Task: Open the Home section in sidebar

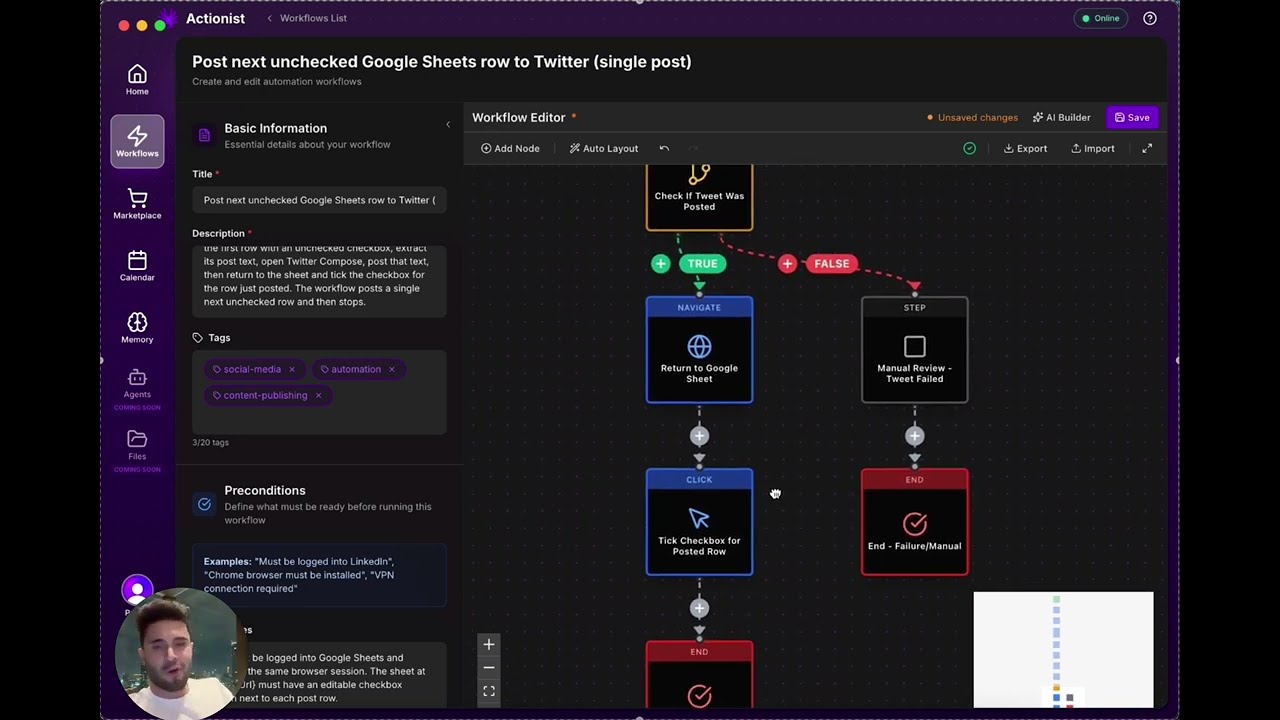Action: [x=137, y=80]
